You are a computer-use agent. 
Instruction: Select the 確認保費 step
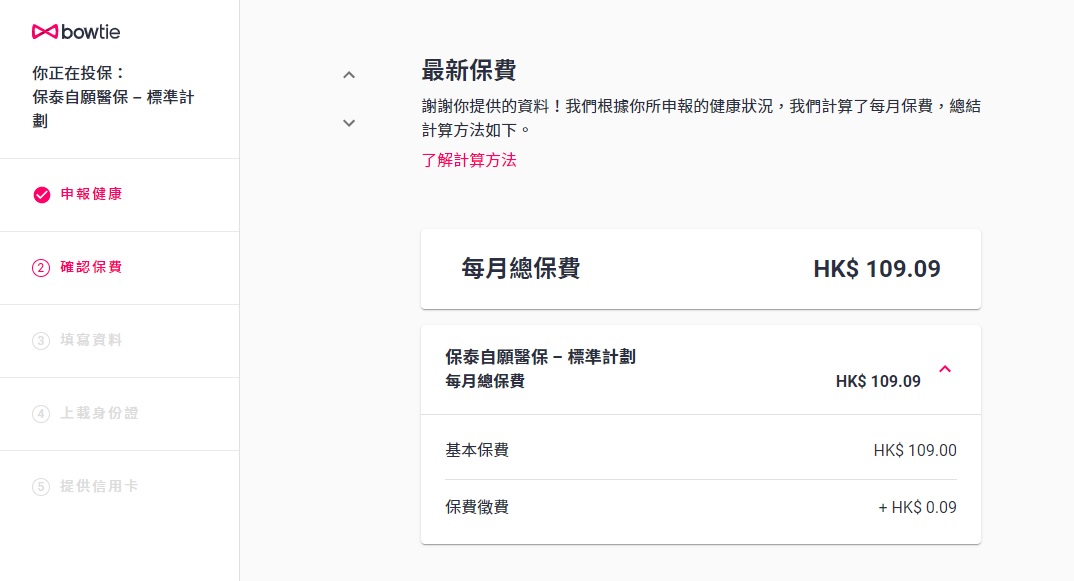coord(91,267)
